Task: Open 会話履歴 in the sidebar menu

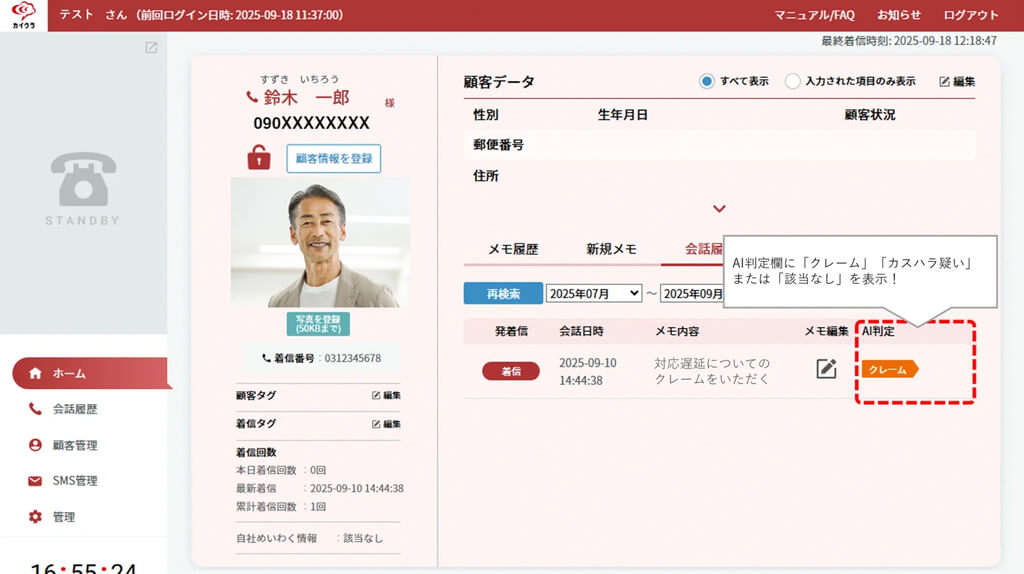Action: (75, 409)
